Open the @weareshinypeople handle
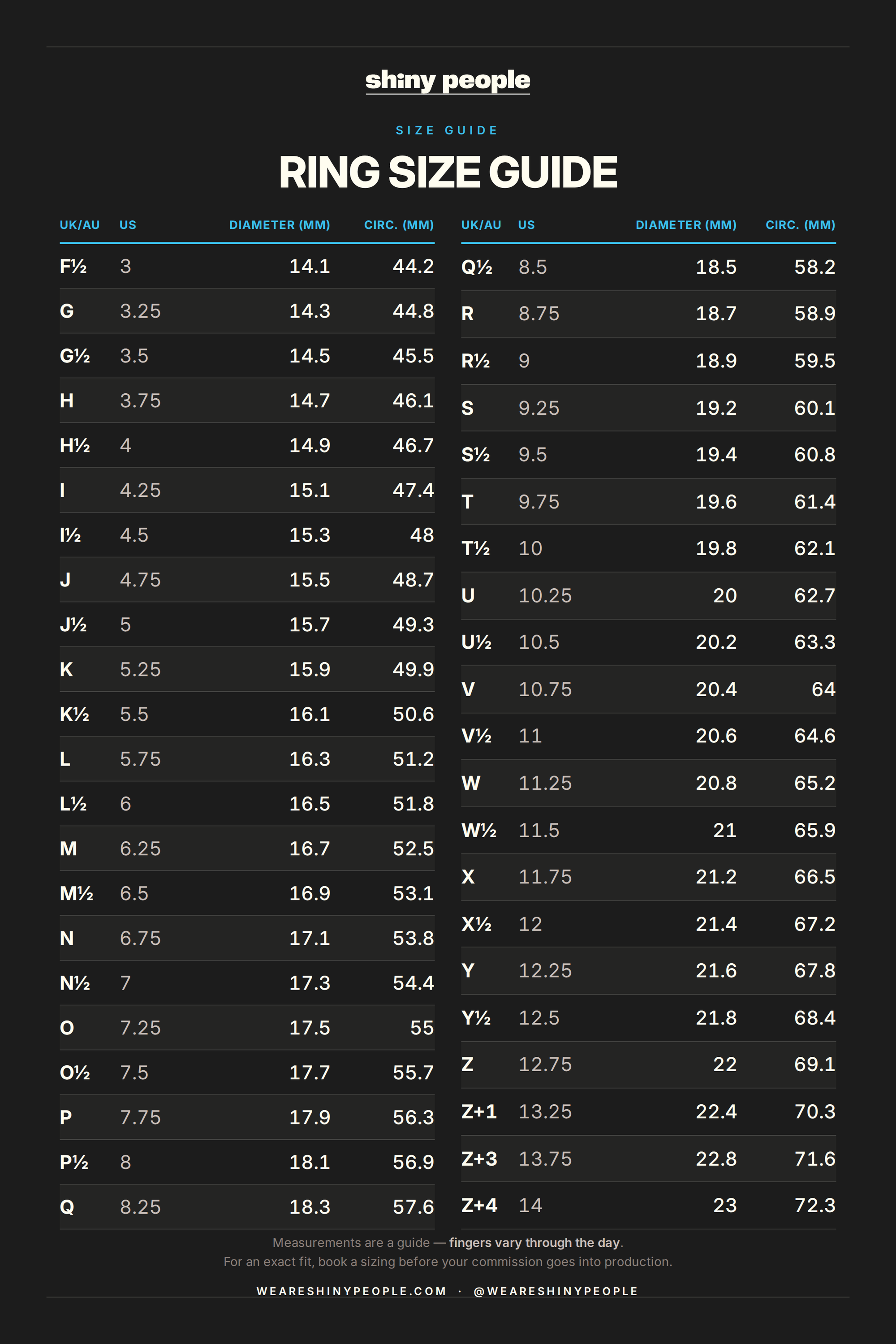This screenshot has height=1344, width=896. (556, 1291)
